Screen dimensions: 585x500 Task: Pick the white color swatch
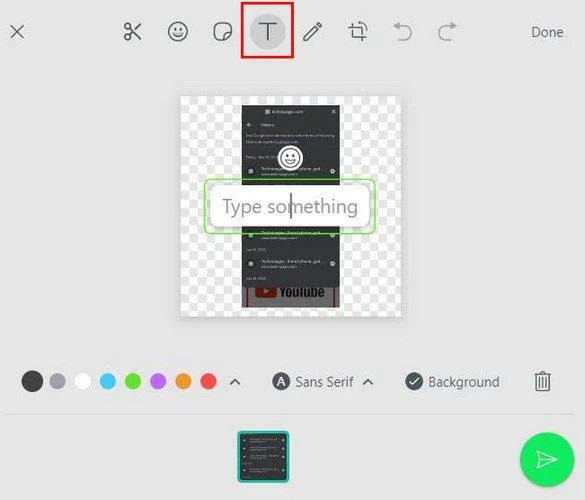click(x=83, y=381)
